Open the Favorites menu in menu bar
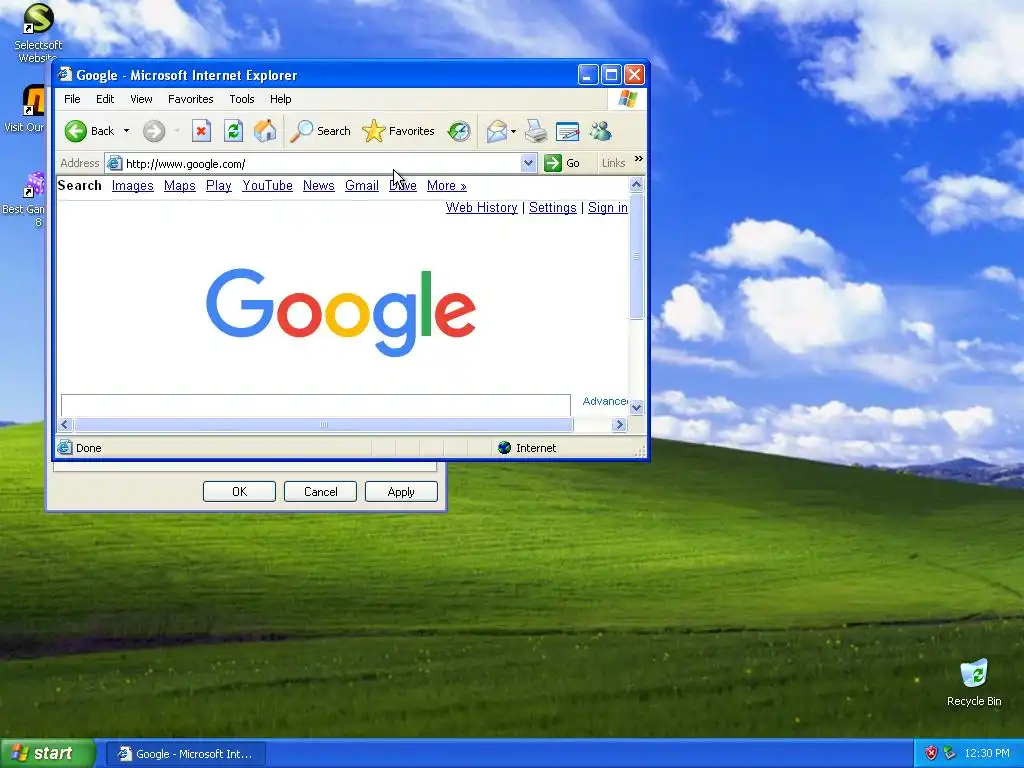Screen dimensions: 1024x768 point(191,99)
